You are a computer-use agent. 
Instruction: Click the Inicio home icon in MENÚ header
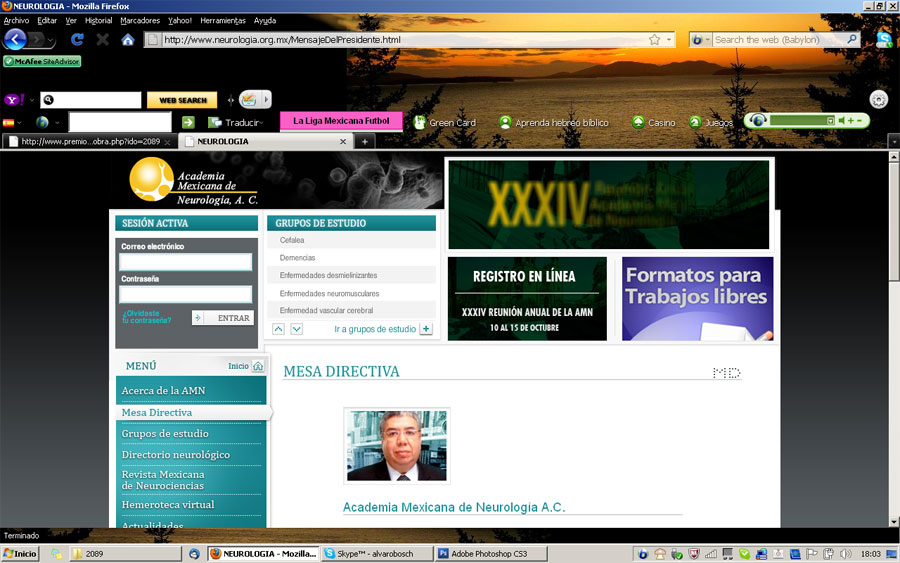[258, 366]
